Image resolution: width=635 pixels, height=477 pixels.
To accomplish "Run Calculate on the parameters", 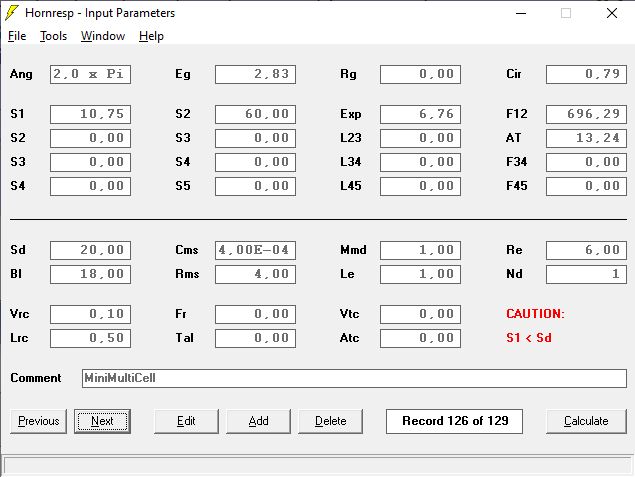I will tap(586, 421).
